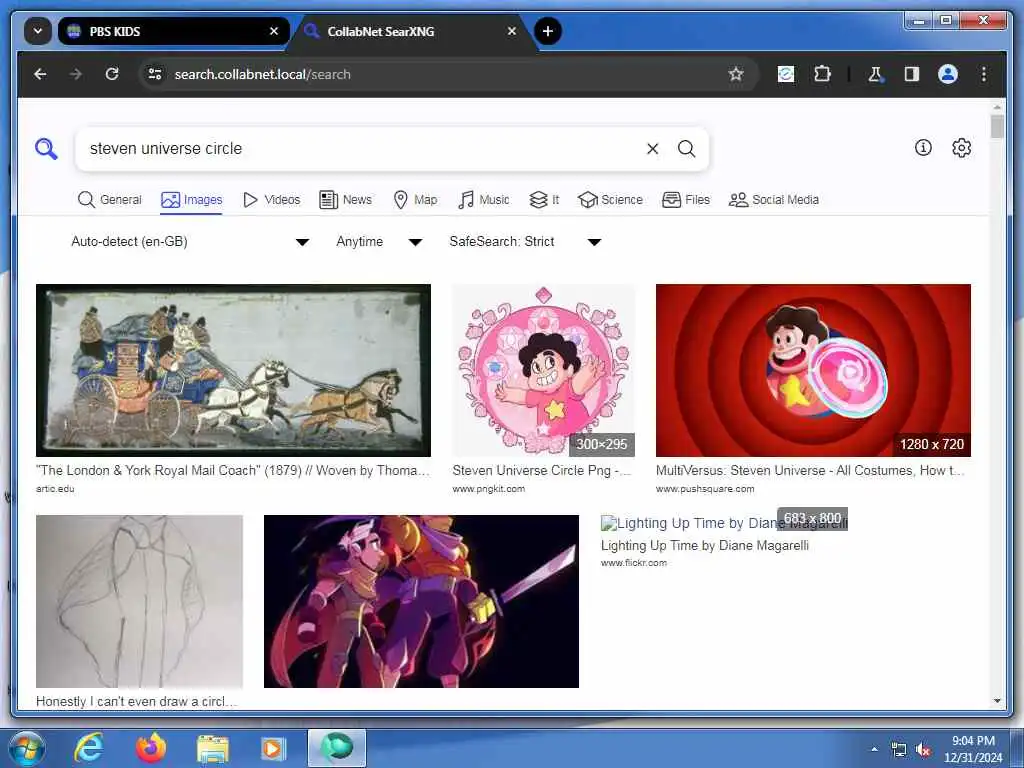1024x768 pixels.
Task: Open the Science category
Action: click(x=611, y=200)
